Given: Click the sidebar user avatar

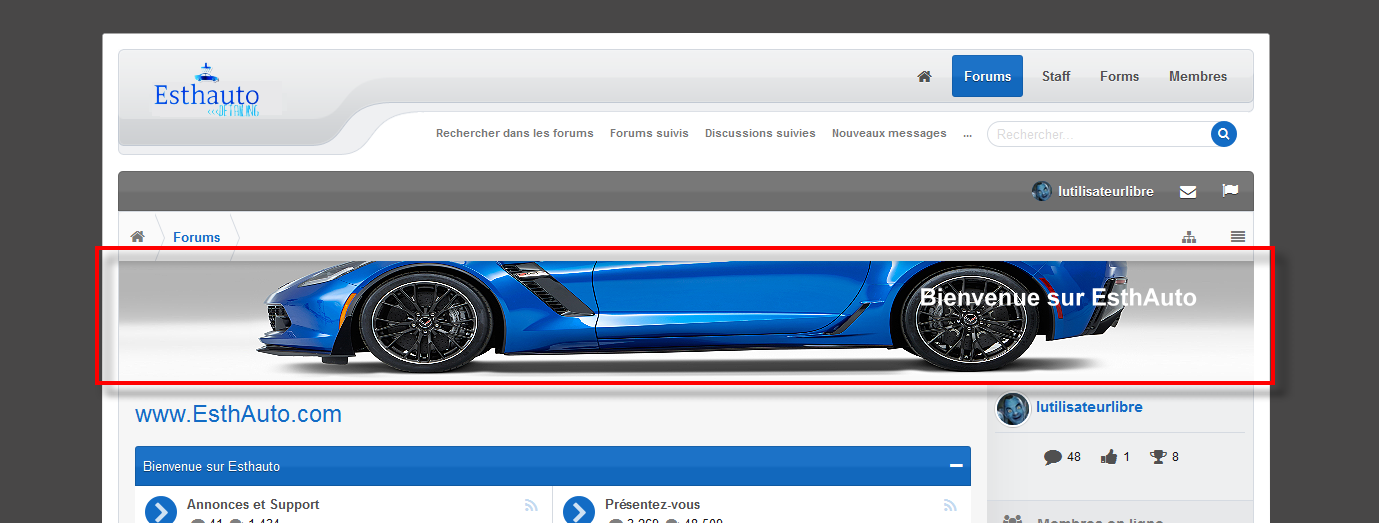Looking at the screenshot, I should point(1013,408).
